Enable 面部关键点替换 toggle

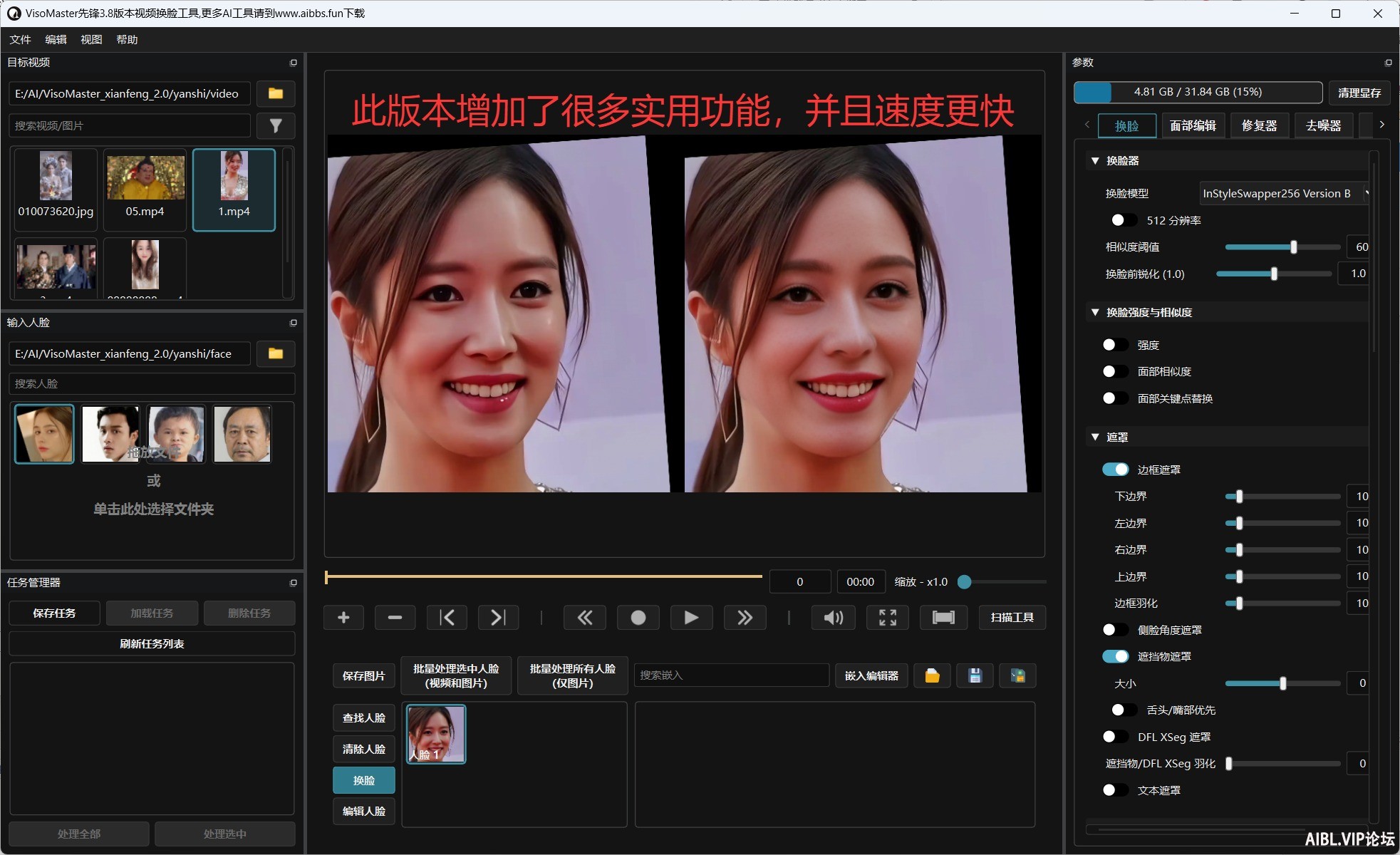pyautogui.click(x=1115, y=398)
